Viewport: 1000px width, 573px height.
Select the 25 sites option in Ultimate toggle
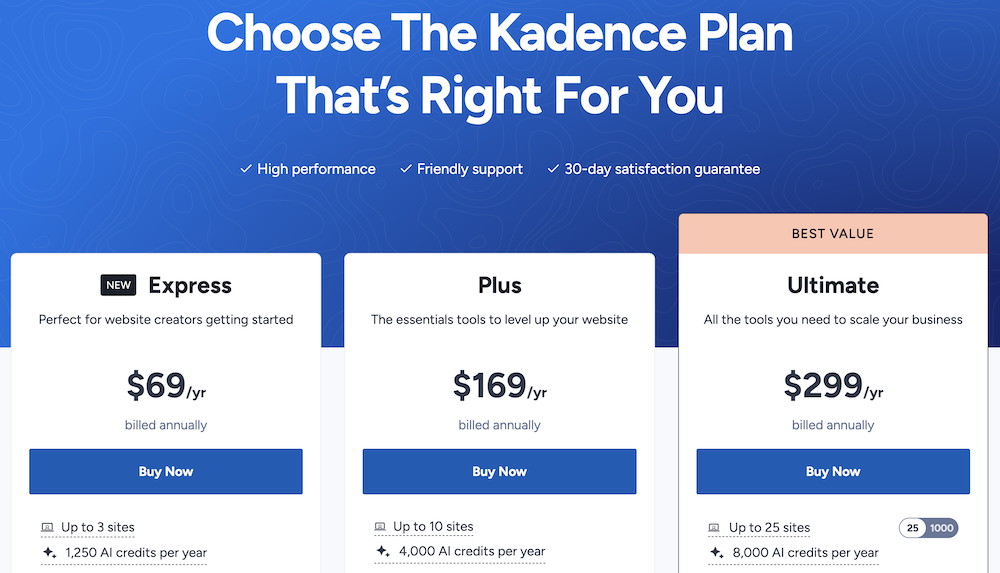point(913,528)
